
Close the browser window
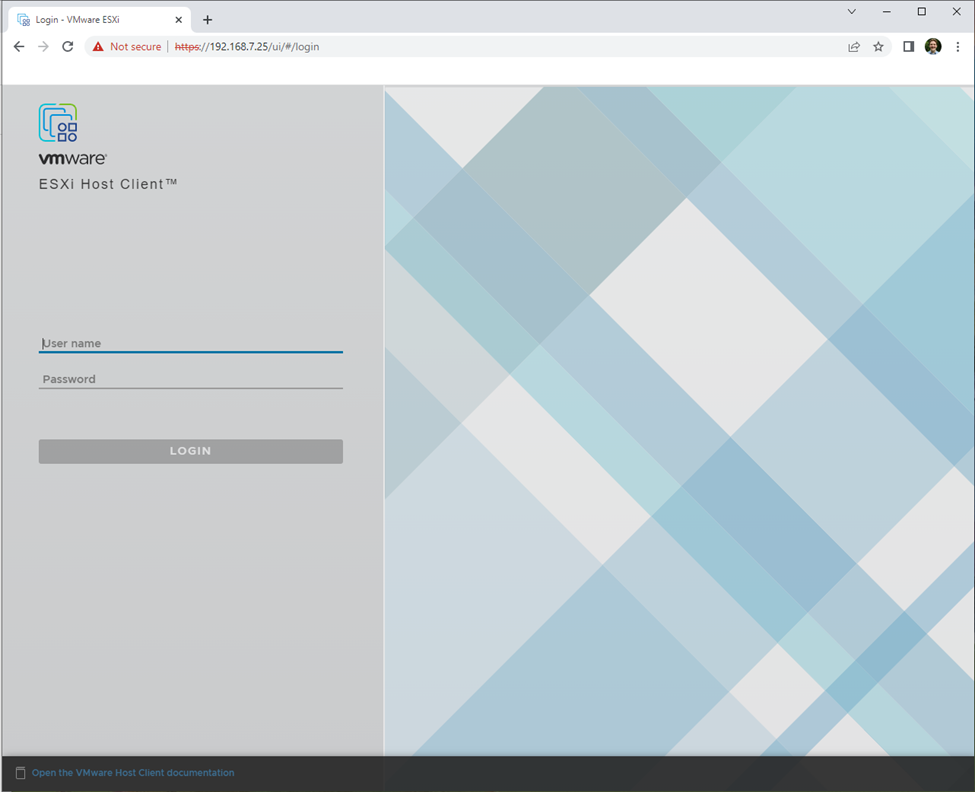(956, 12)
